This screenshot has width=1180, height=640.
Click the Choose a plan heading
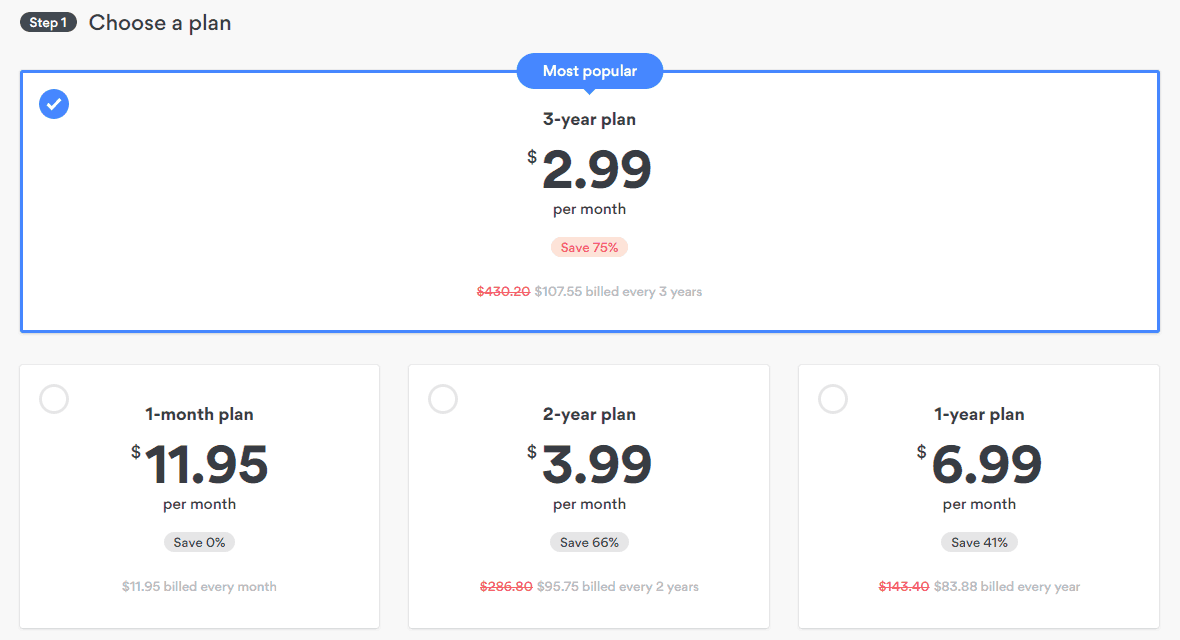(x=160, y=23)
